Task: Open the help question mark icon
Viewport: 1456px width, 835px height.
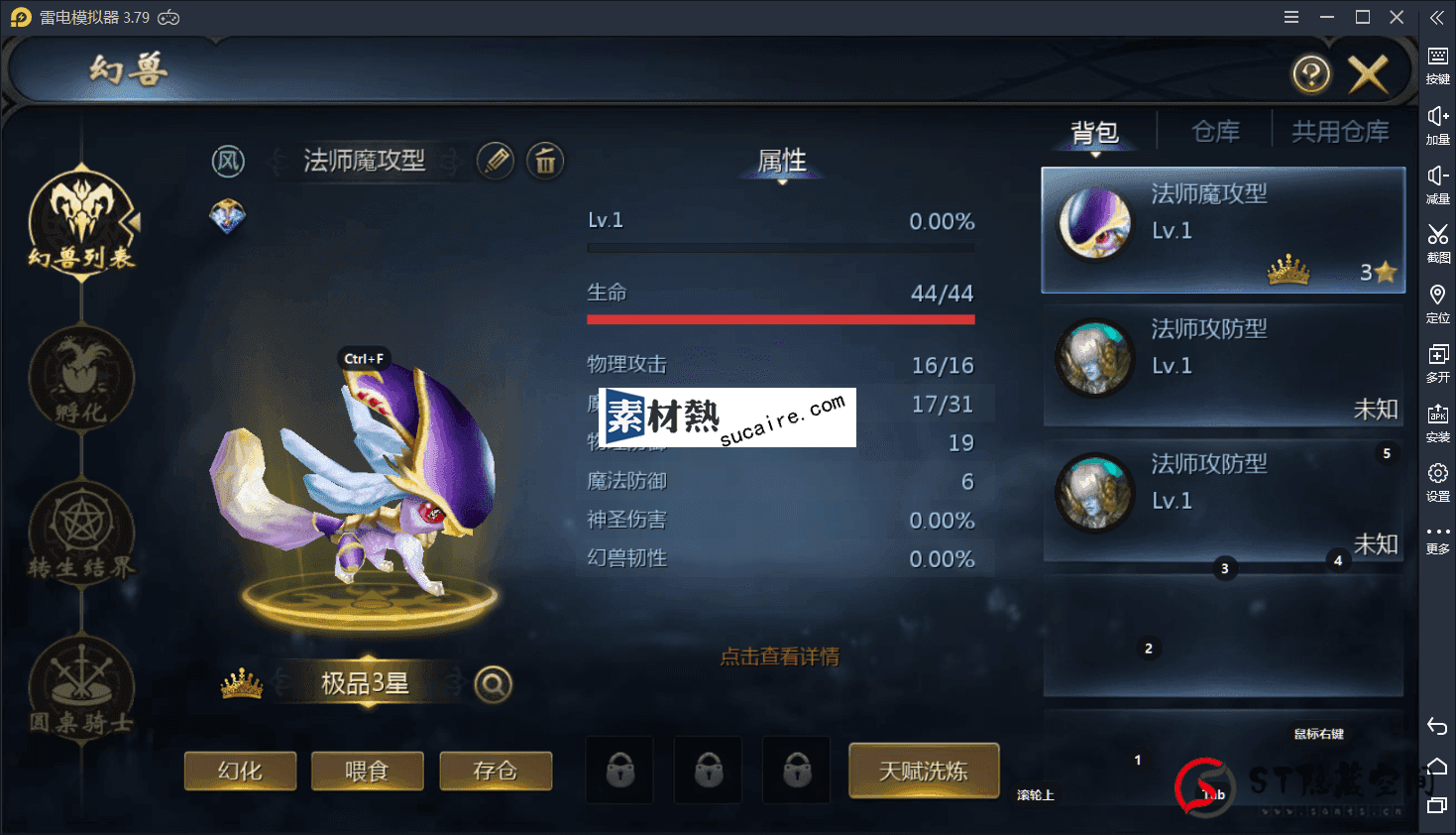Action: click(x=1311, y=74)
